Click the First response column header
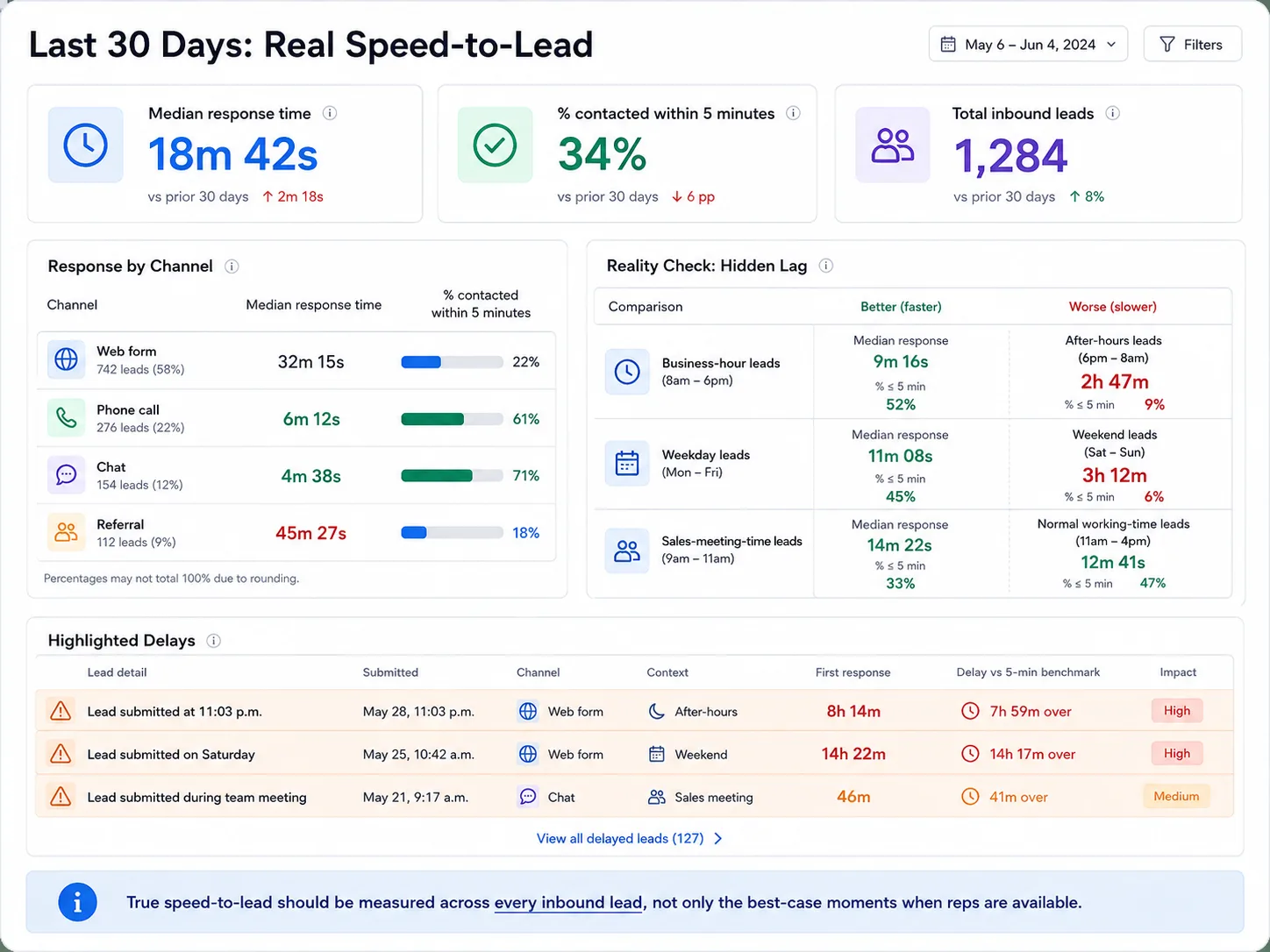 click(x=853, y=672)
